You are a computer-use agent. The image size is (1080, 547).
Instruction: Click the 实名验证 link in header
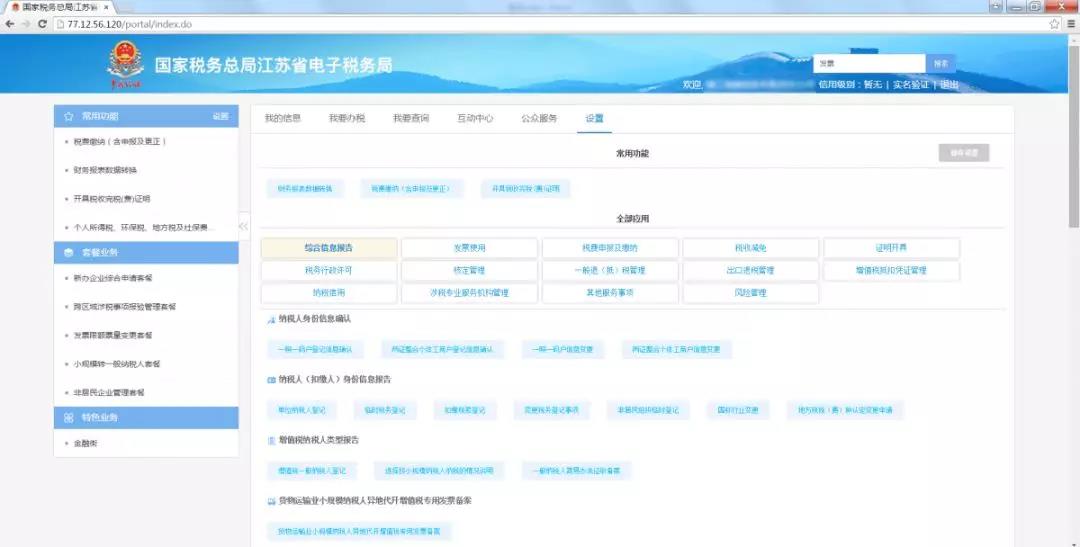[912, 85]
